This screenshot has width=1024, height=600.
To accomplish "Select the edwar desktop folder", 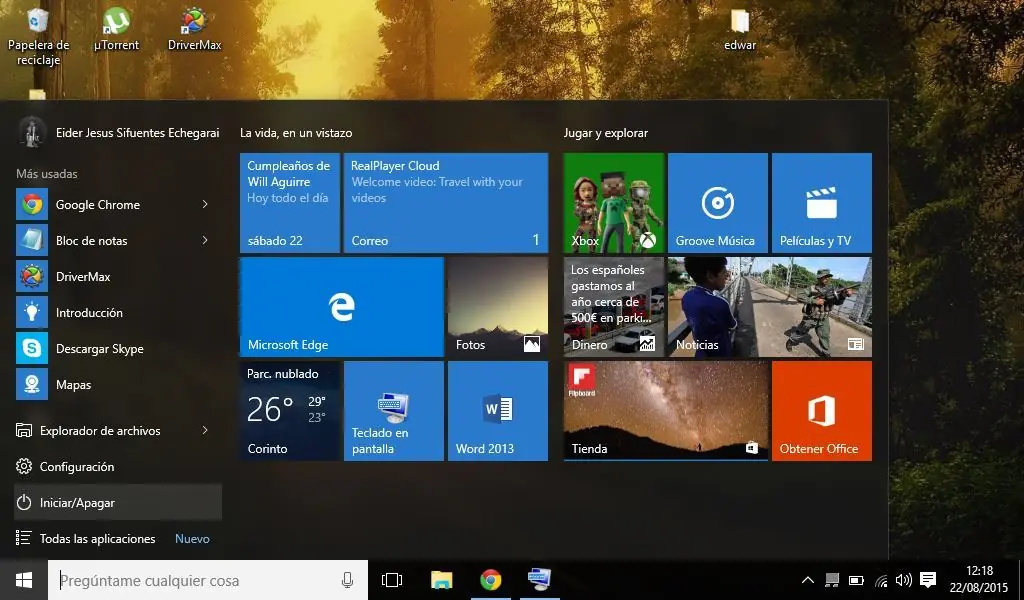I will click(x=740, y=29).
